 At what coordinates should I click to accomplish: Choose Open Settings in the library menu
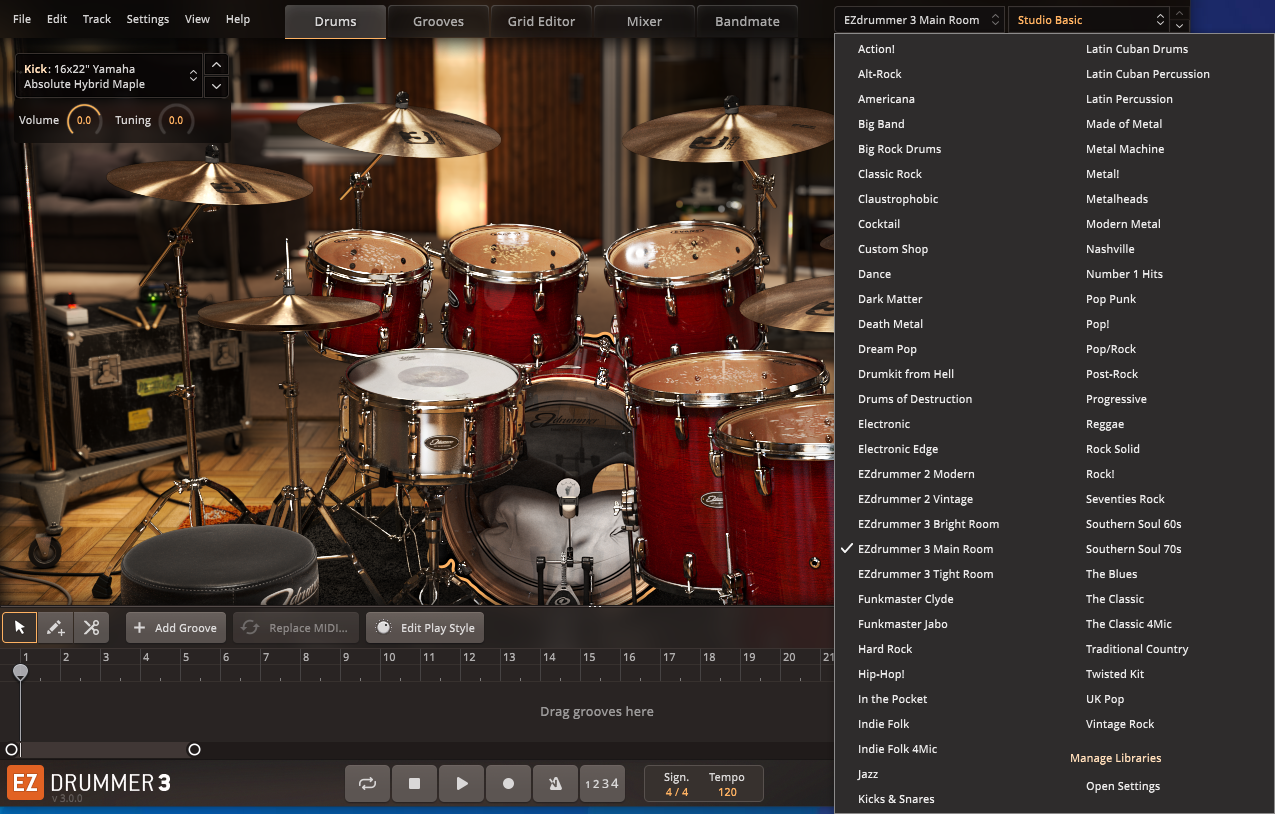pos(1123,786)
